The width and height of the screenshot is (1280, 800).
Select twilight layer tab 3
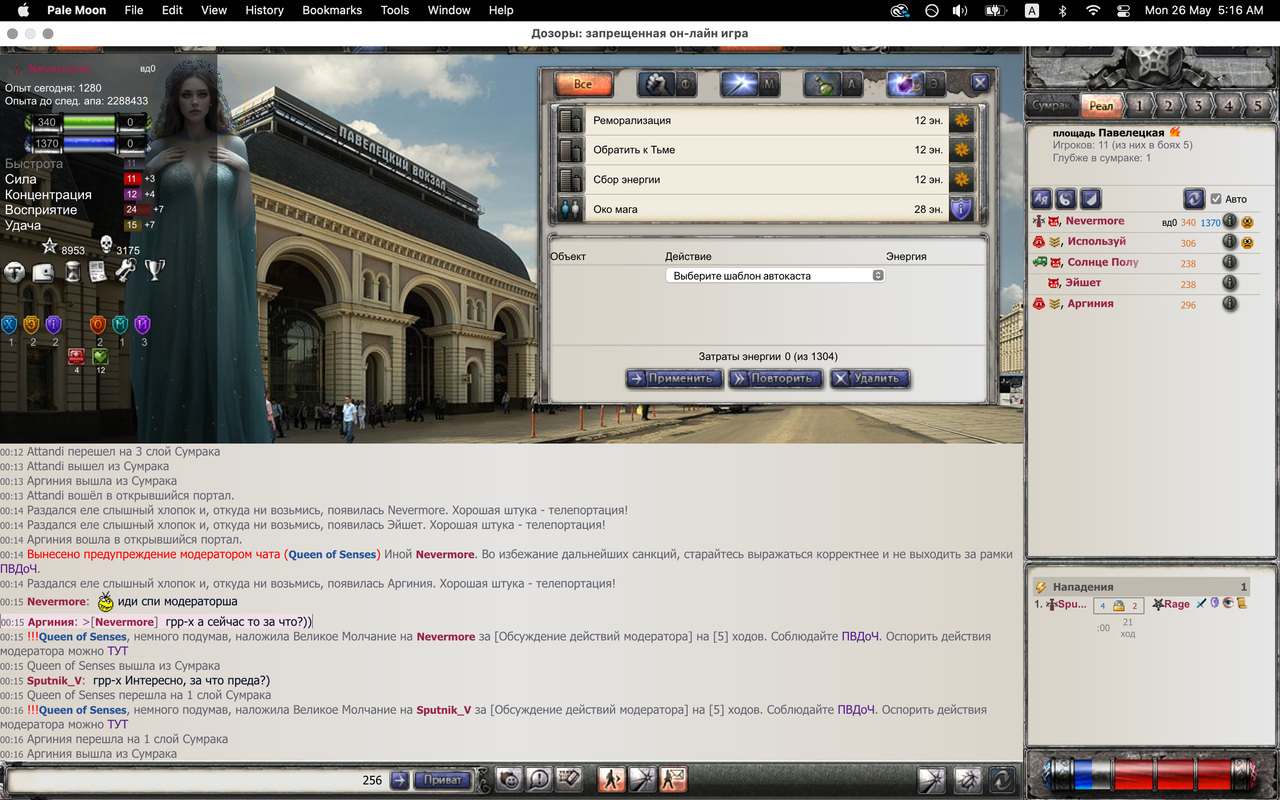1198,105
